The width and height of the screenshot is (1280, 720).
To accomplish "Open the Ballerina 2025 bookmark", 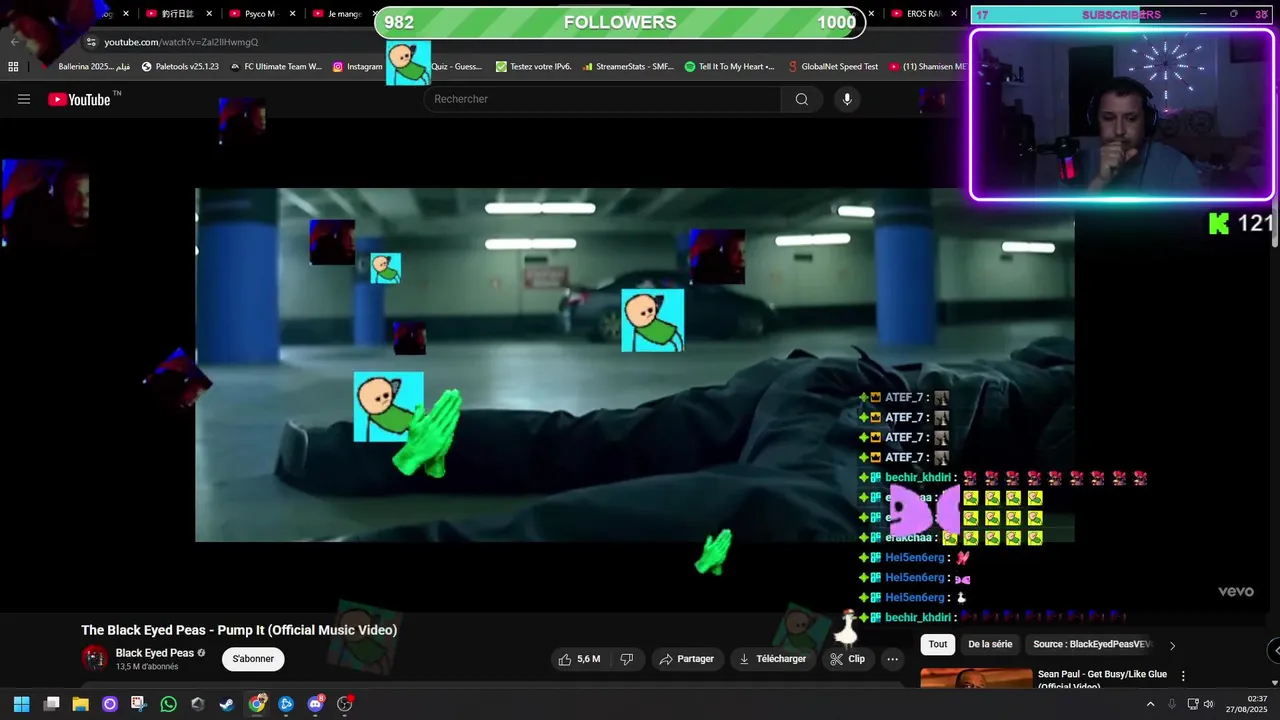I will pos(93,67).
